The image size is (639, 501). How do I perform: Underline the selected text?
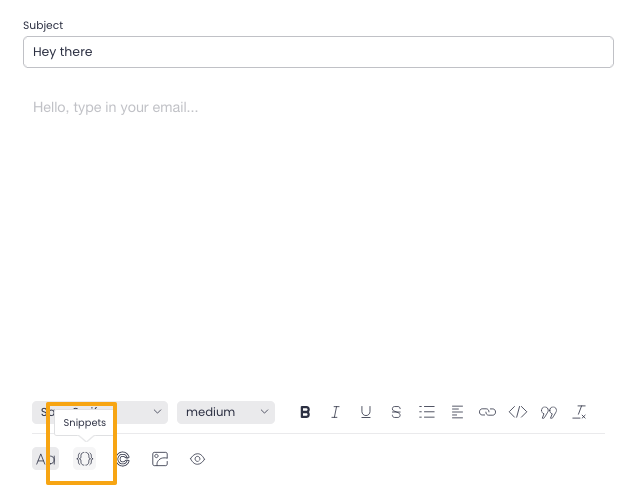pos(366,412)
